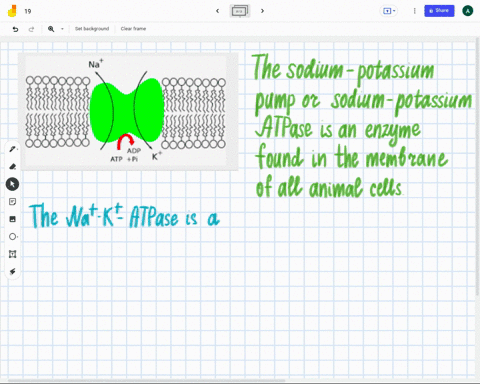Add a sticky note
The height and width of the screenshot is (384, 480).
click(13, 202)
